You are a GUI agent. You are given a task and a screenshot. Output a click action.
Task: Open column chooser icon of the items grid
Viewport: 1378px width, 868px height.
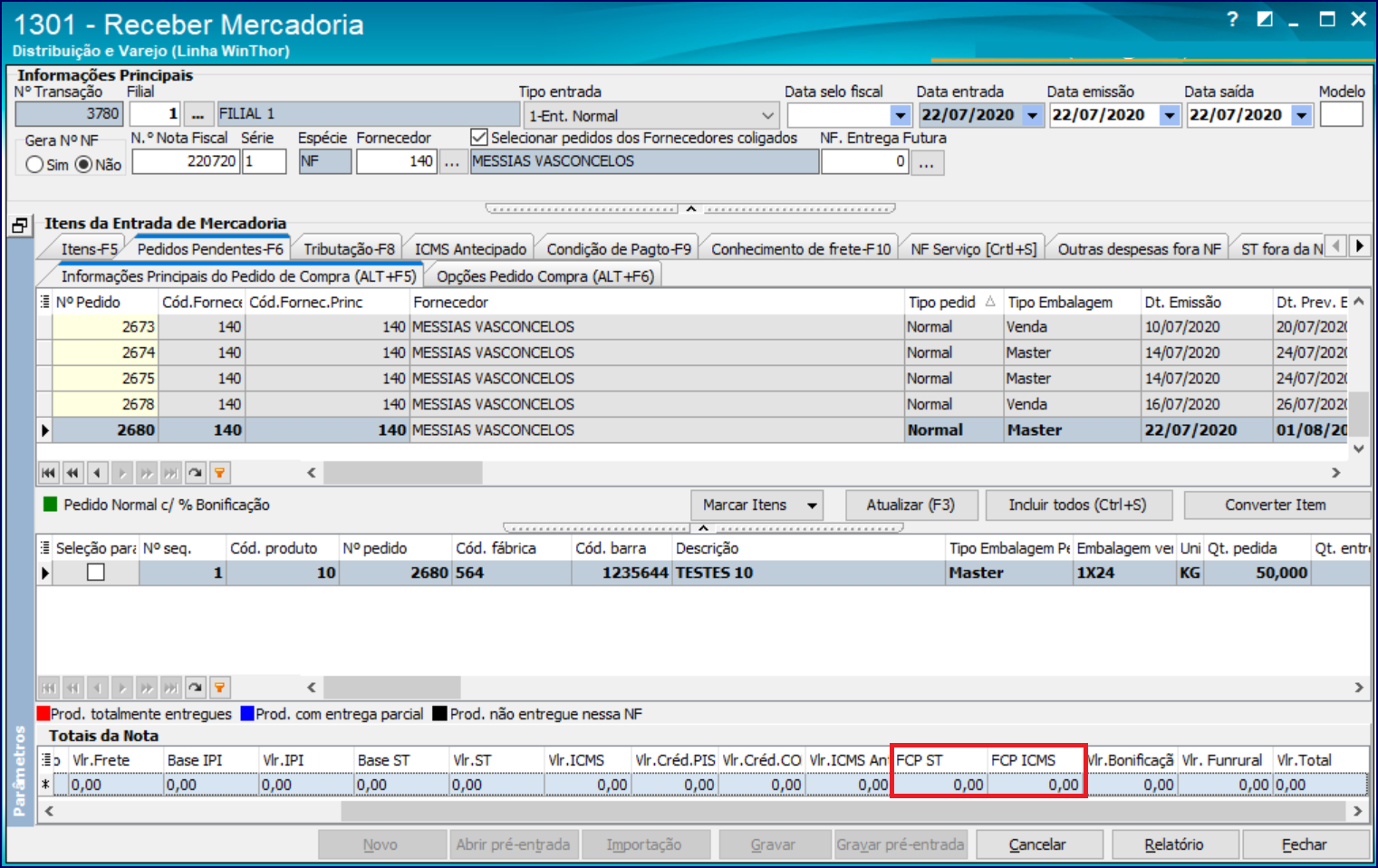pos(44,548)
